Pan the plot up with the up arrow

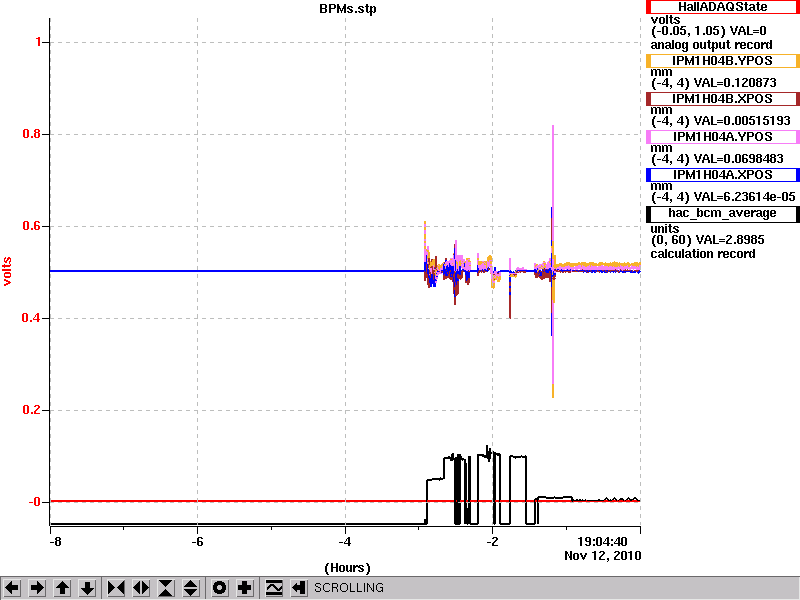62,588
